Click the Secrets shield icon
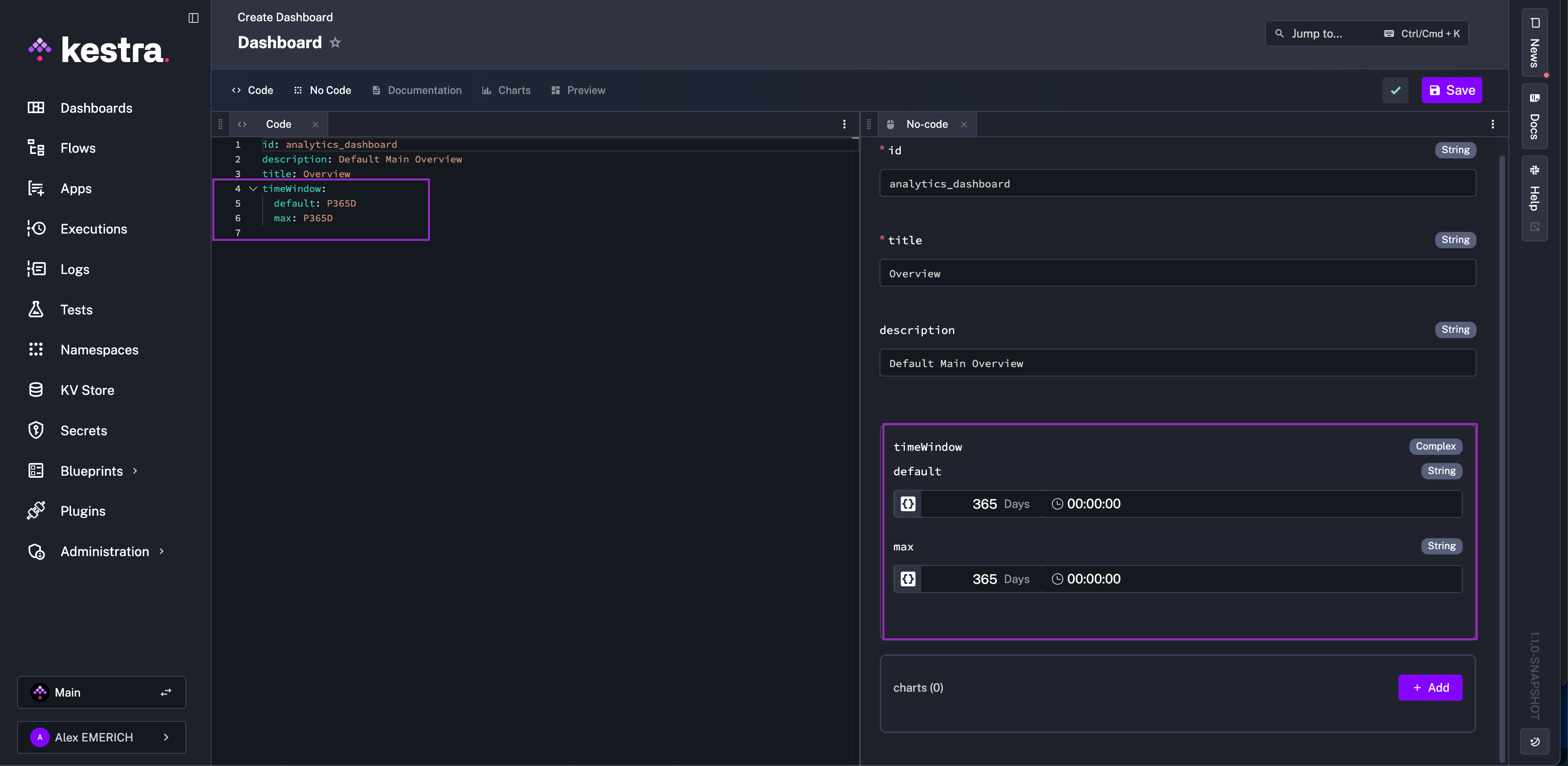The image size is (1568, 766). click(x=36, y=430)
